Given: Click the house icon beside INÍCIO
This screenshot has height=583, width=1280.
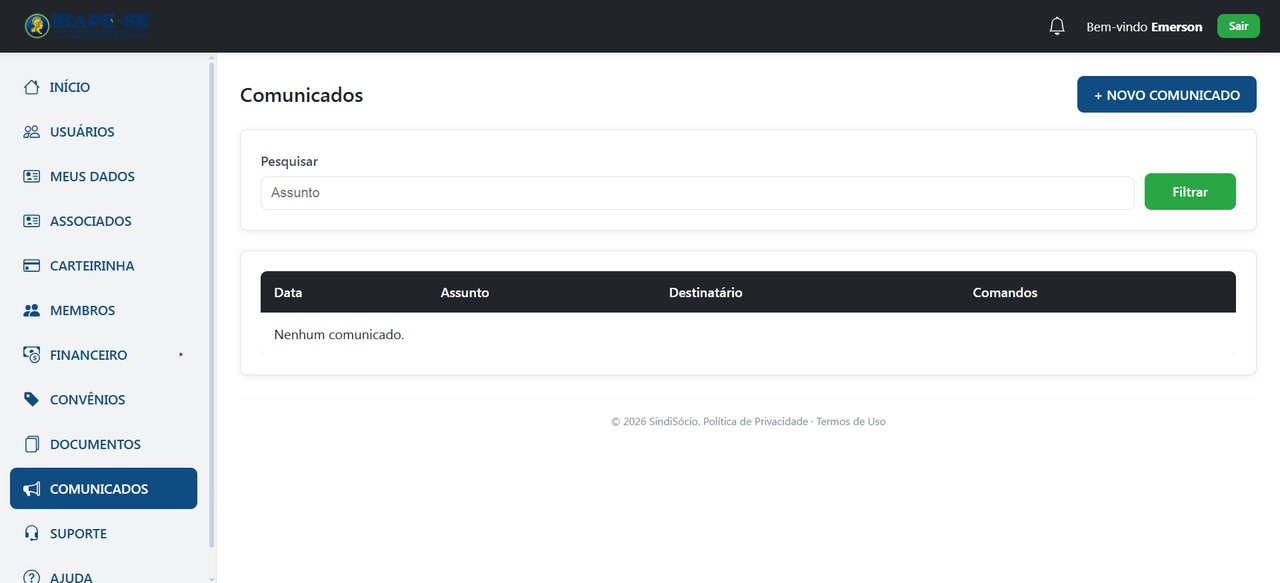Looking at the screenshot, I should click(x=32, y=87).
